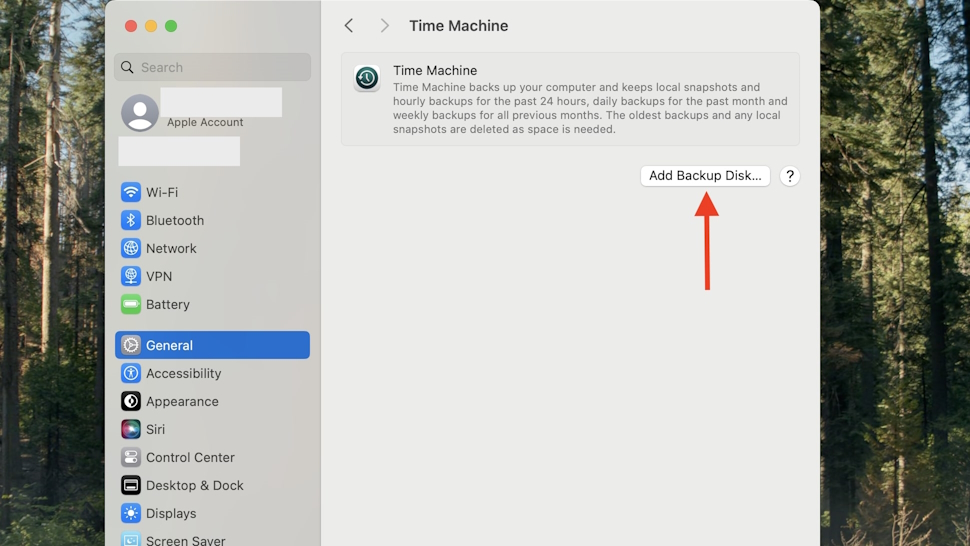The height and width of the screenshot is (546, 970).
Task: Open Bluetooth settings pane label
Action: [175, 220]
